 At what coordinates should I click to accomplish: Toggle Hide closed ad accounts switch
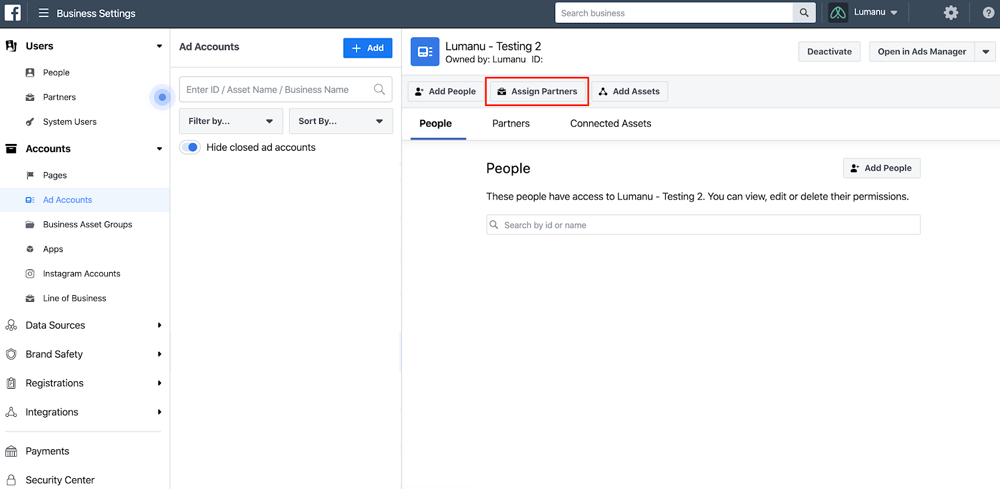coord(190,147)
